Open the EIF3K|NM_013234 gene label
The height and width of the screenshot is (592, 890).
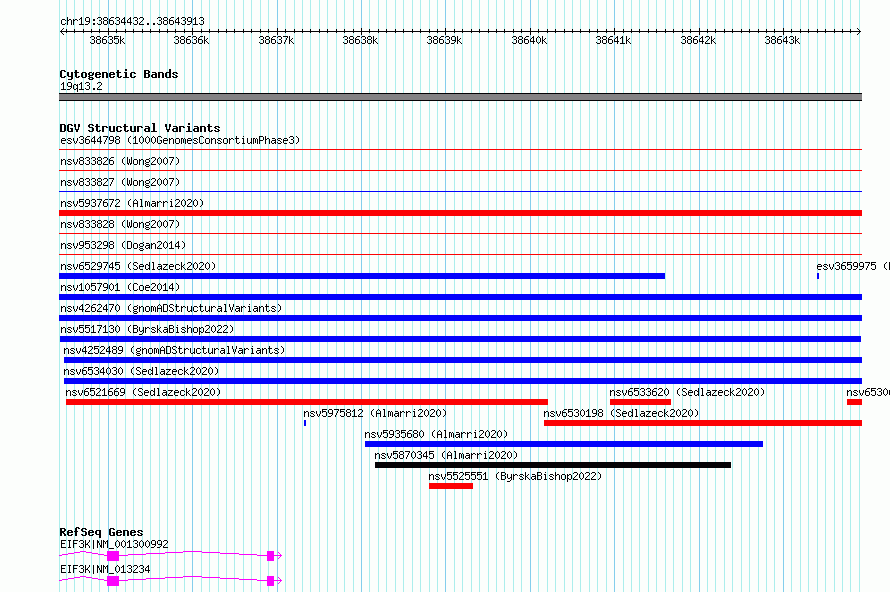(105, 569)
